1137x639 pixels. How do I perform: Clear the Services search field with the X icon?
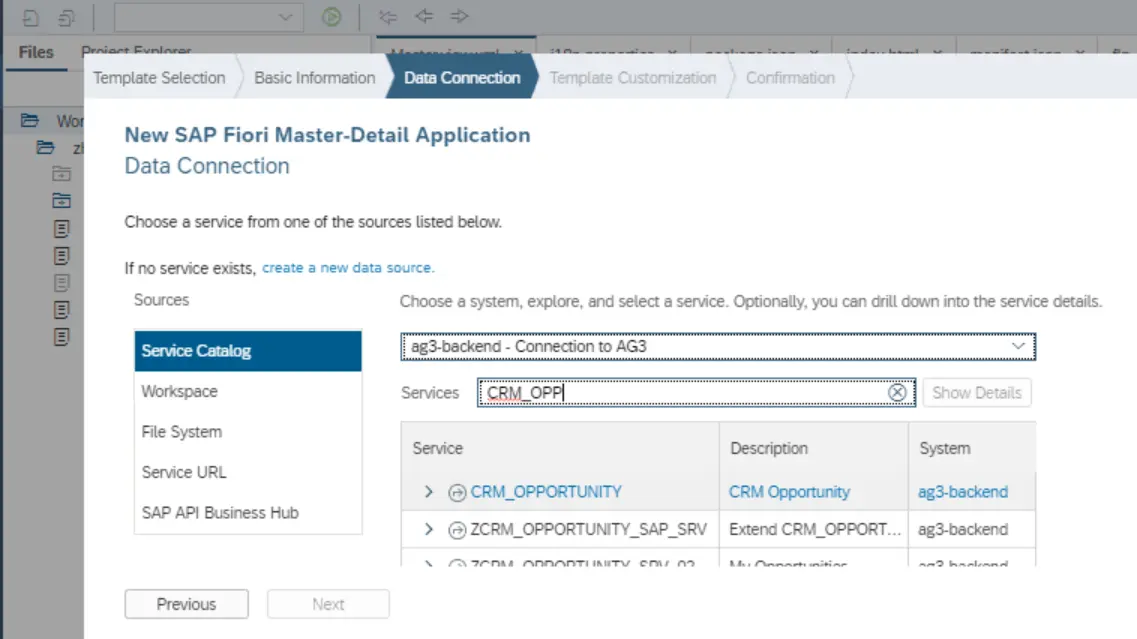tap(897, 392)
